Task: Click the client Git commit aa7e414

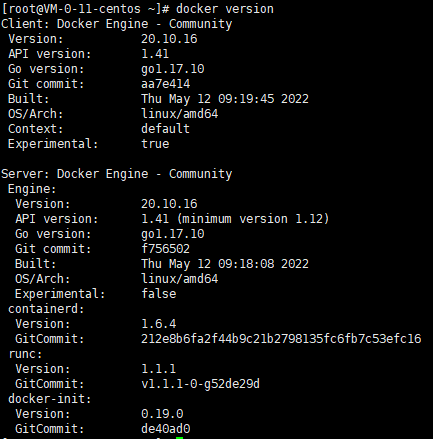Action: pos(165,84)
